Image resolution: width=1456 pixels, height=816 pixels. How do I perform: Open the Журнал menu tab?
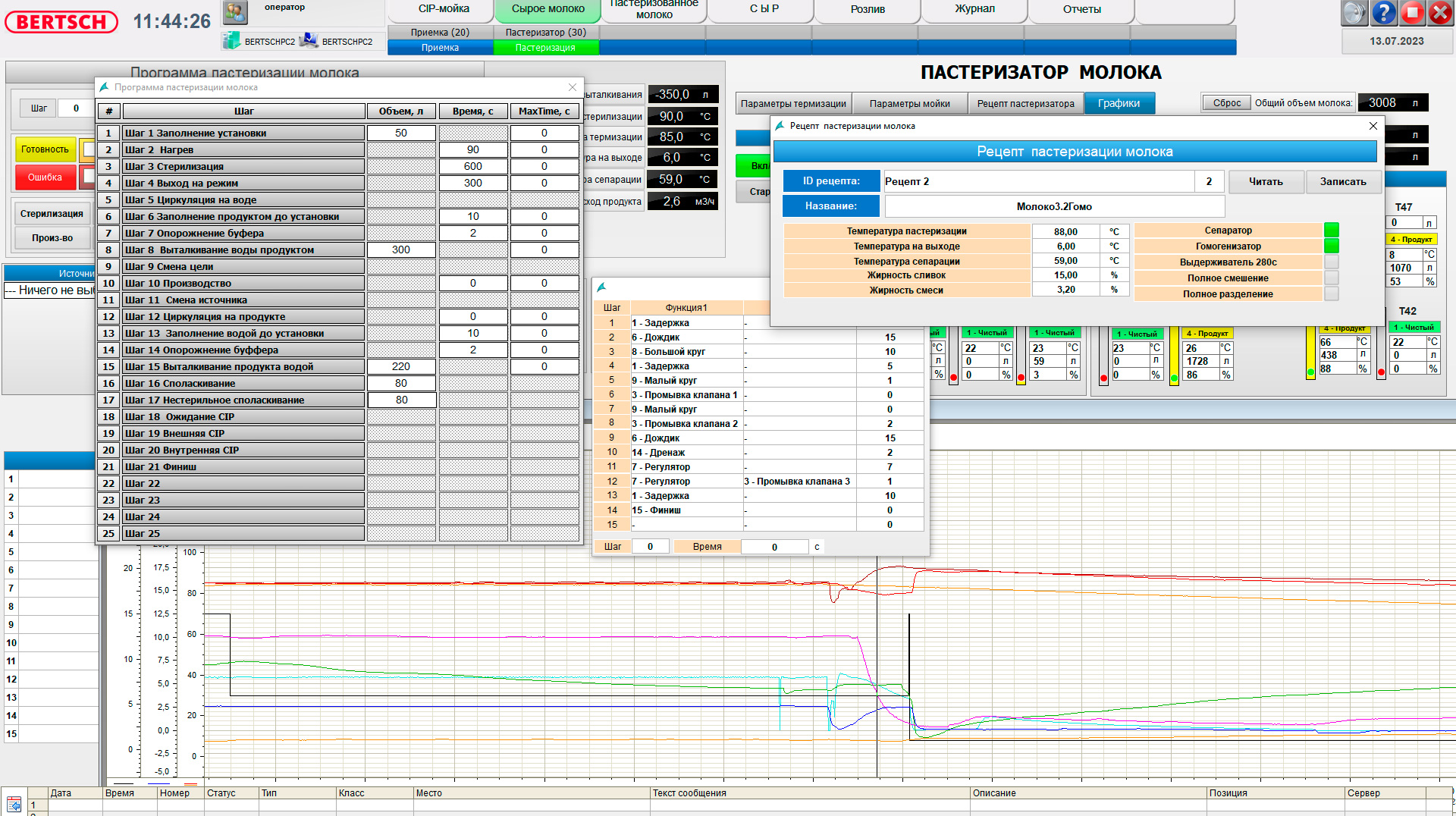[x=974, y=9]
